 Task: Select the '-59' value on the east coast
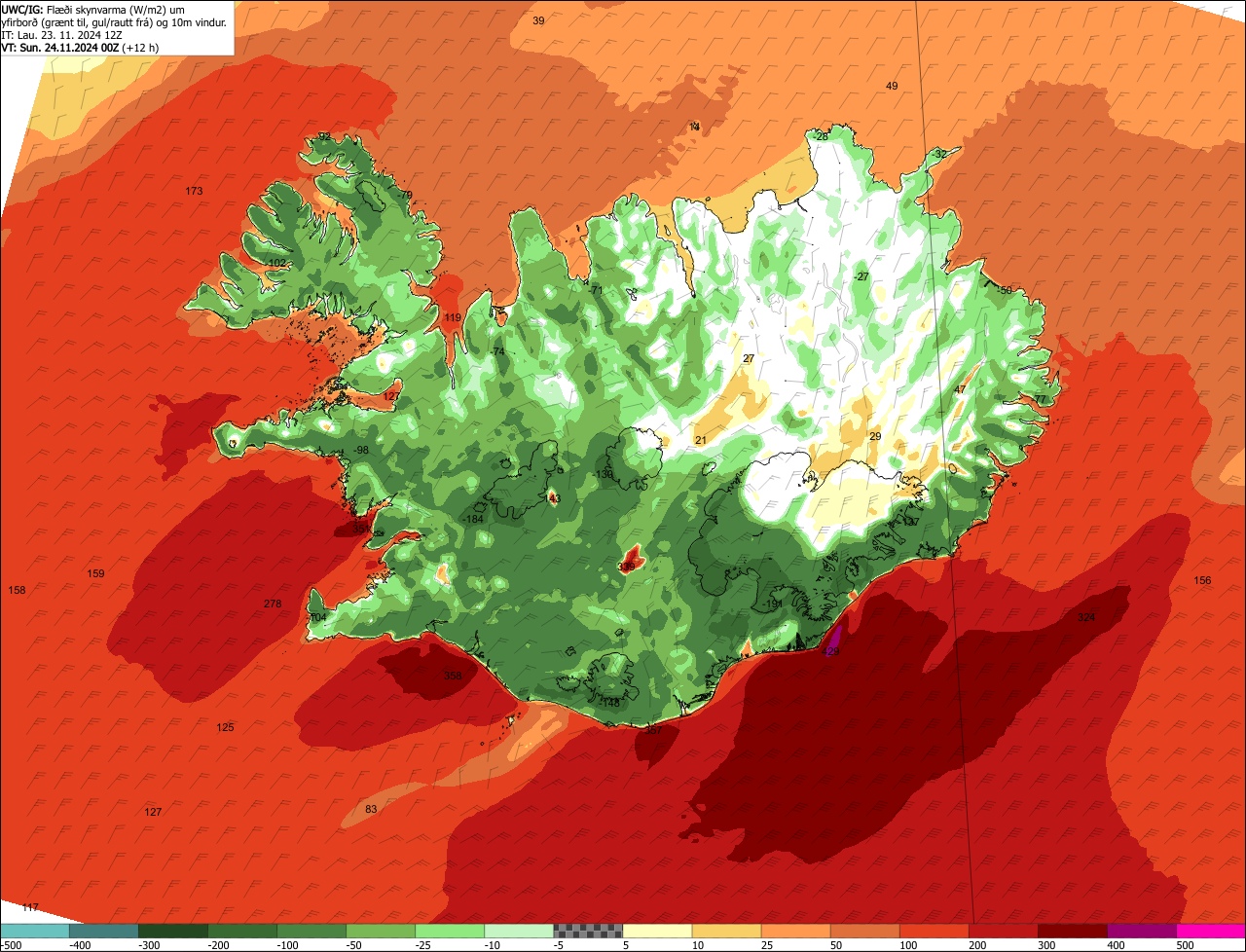tap(1005, 290)
